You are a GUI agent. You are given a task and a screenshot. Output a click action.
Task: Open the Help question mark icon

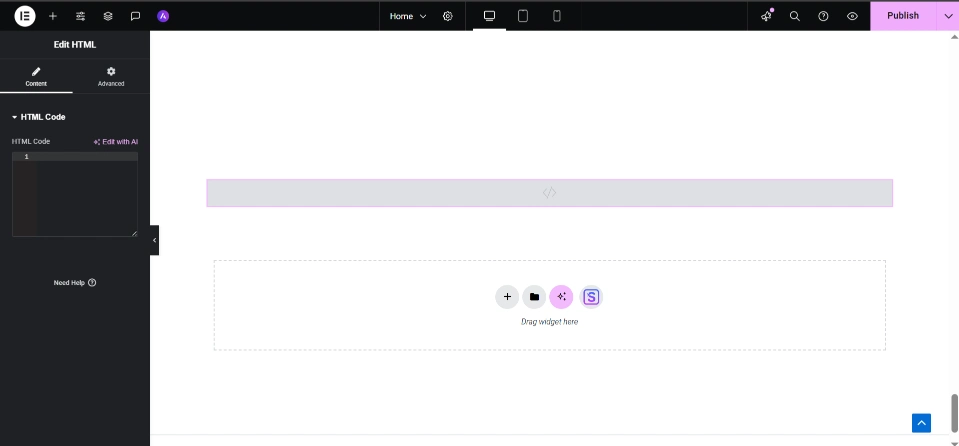click(x=823, y=16)
